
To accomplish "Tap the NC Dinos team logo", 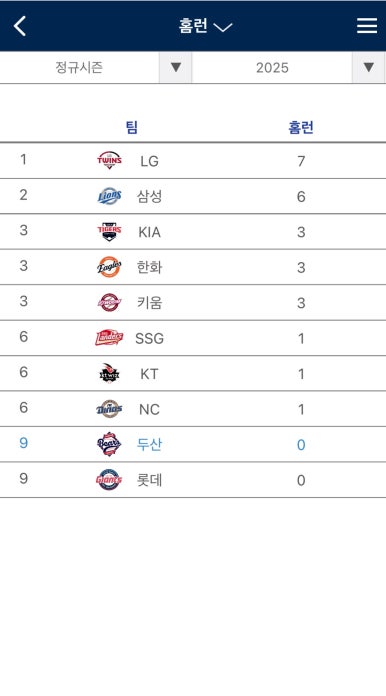I will tap(109, 409).
